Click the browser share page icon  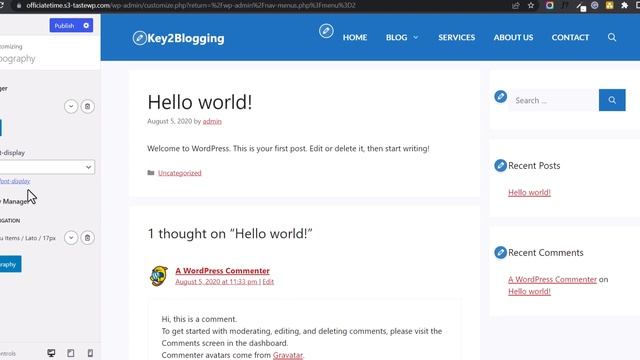[516, 5]
